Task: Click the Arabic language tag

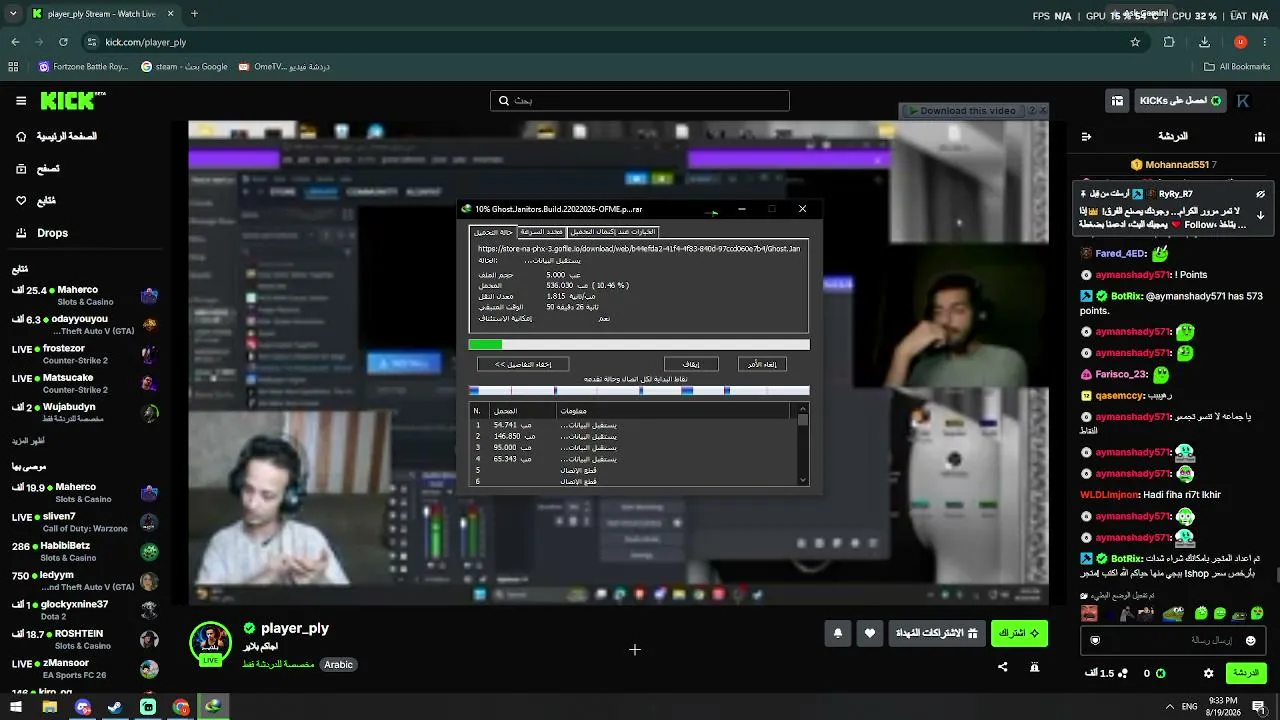Action: 338,665
